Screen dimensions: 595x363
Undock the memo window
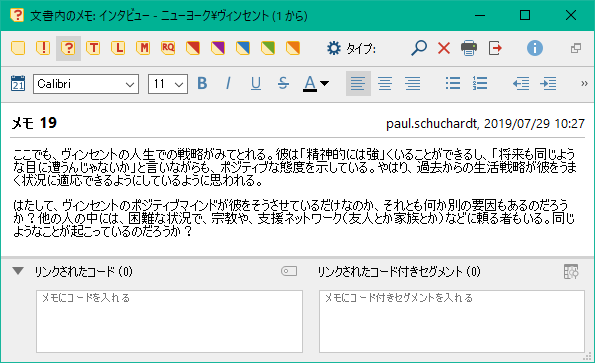point(576,48)
